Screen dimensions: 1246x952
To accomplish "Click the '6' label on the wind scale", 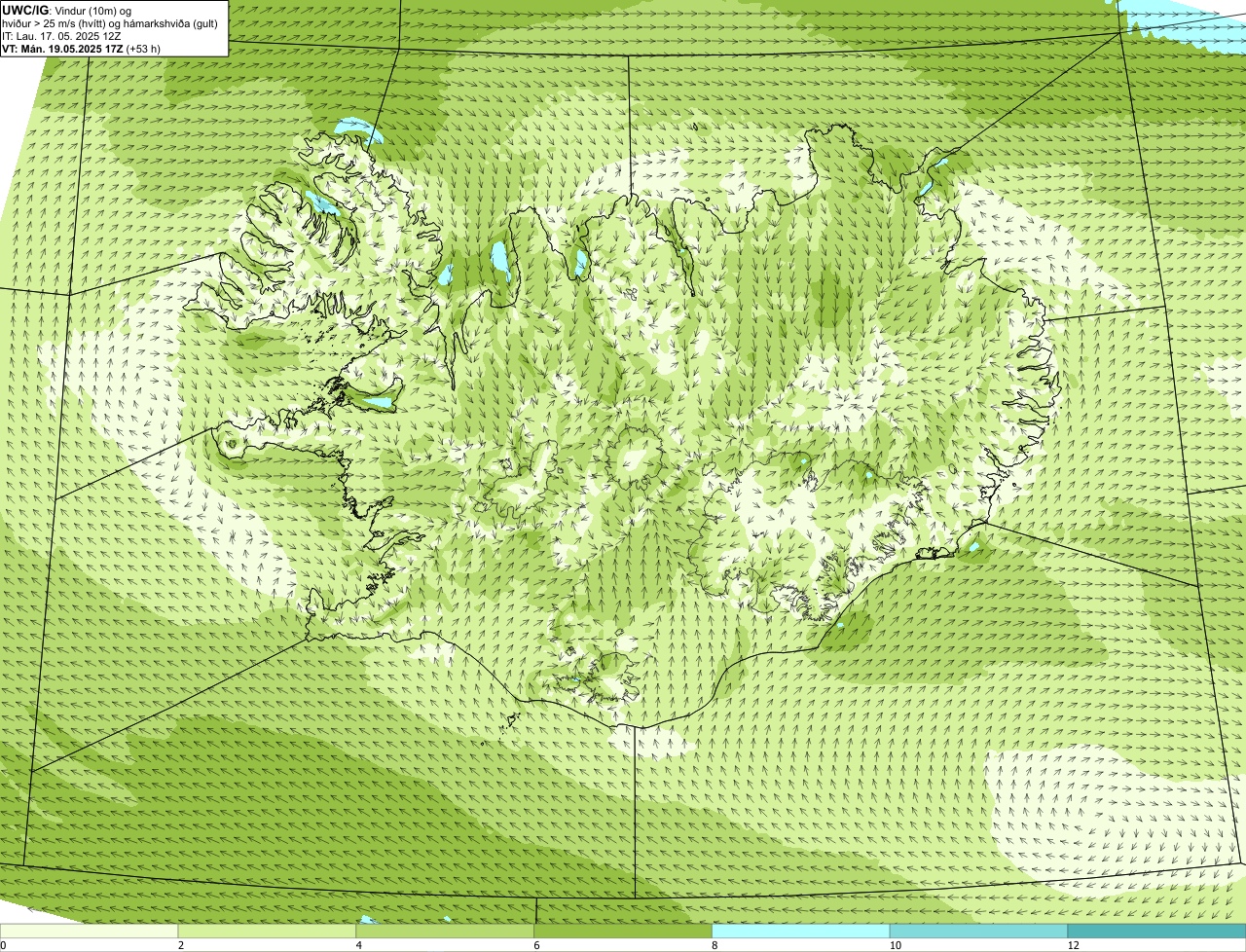I will pos(536,945).
